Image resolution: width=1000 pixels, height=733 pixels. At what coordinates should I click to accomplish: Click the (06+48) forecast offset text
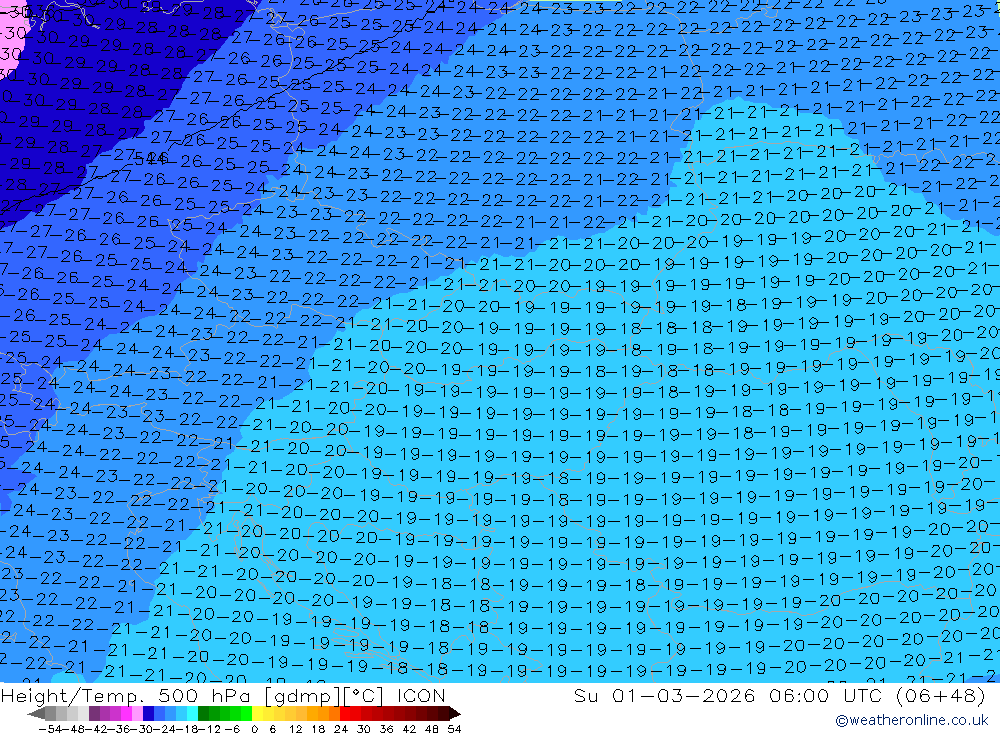[940, 695]
